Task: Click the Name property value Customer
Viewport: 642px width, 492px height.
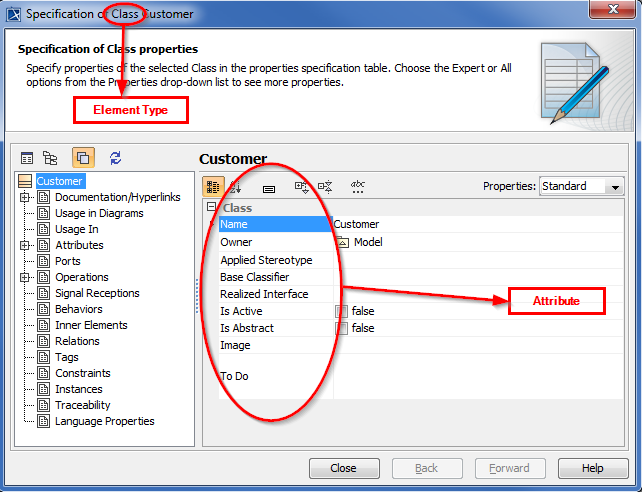Action: (x=477, y=224)
